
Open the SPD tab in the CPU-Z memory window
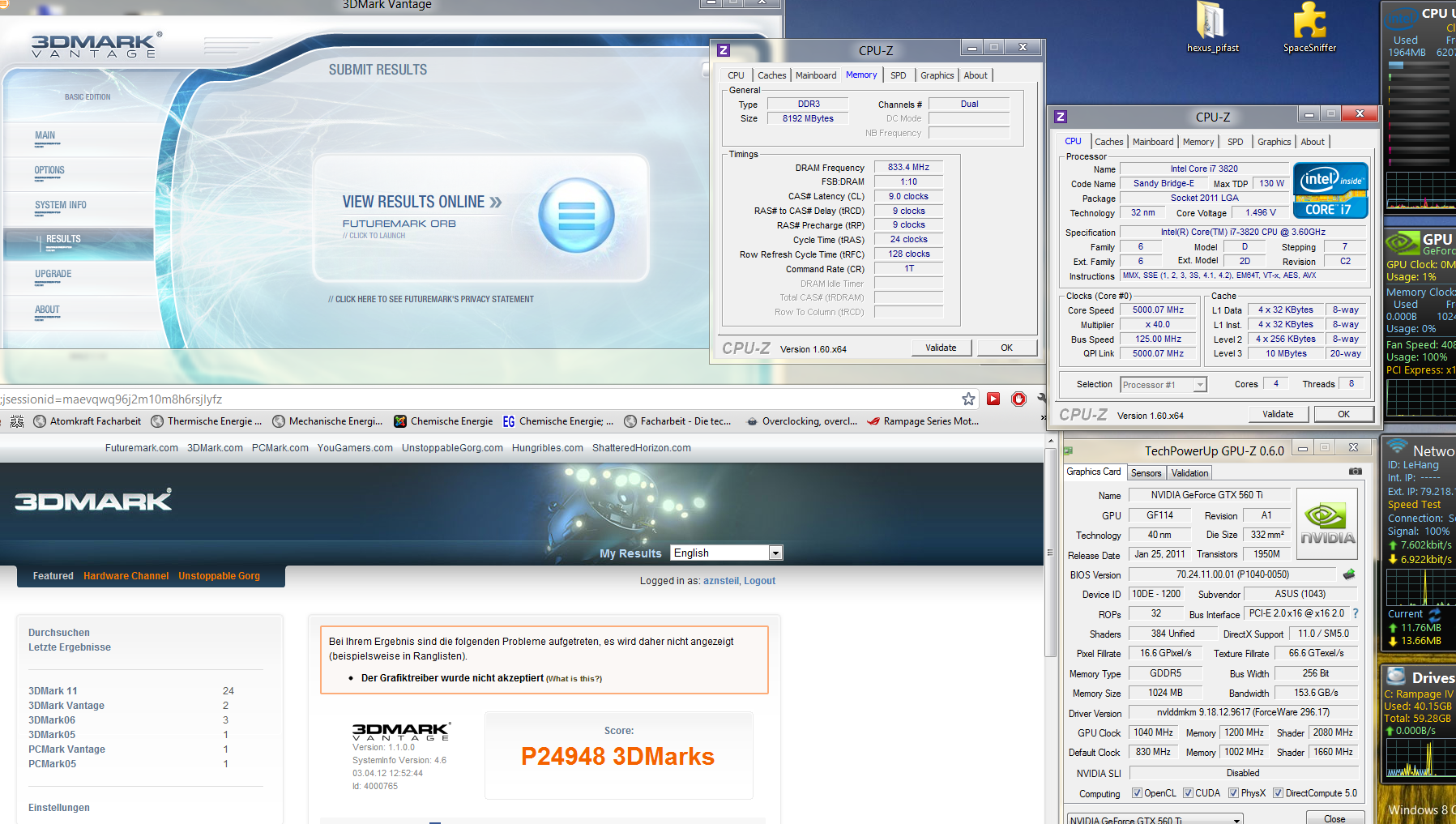[x=899, y=75]
